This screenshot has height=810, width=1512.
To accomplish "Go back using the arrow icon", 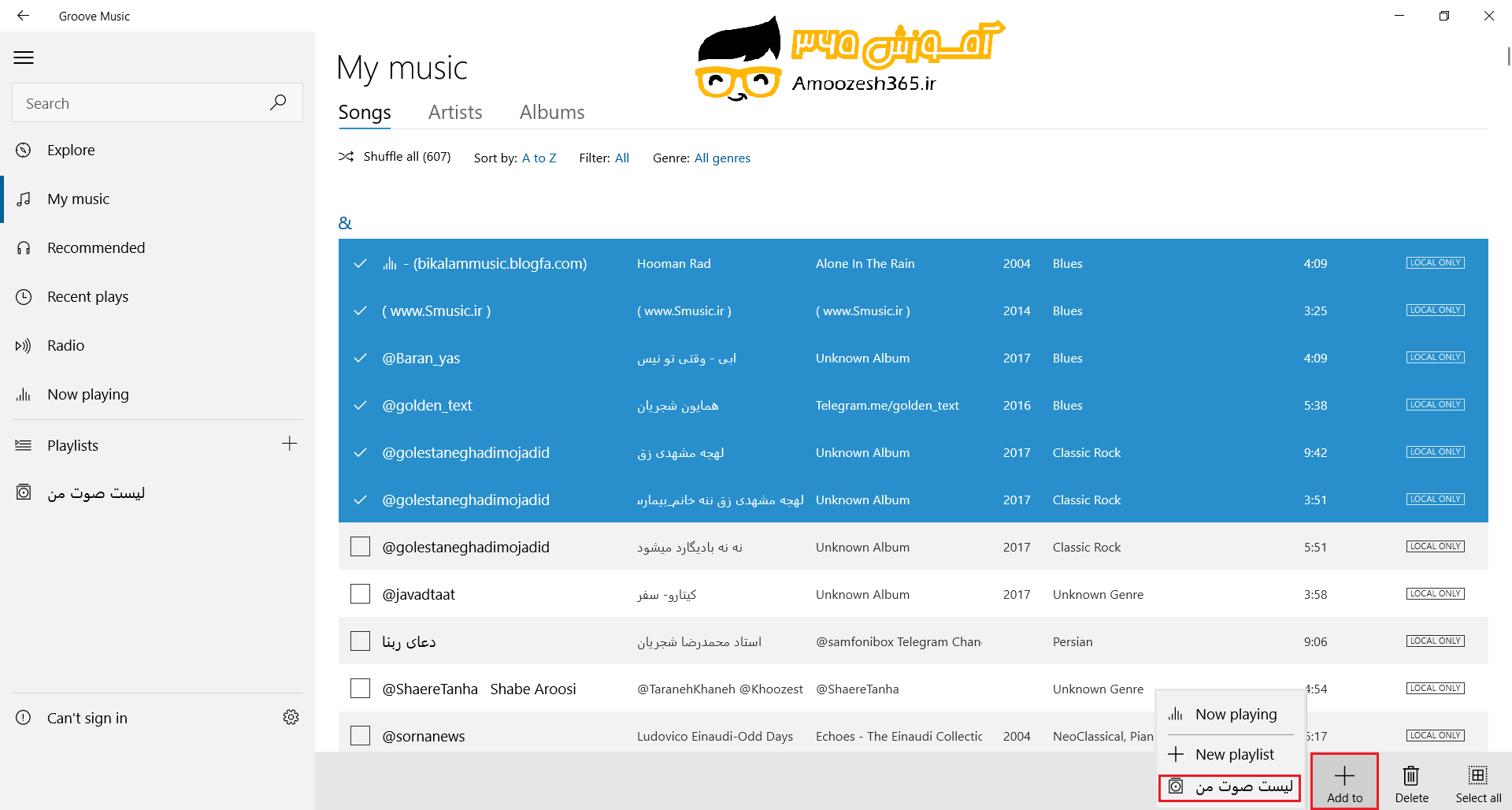I will pos(23,16).
